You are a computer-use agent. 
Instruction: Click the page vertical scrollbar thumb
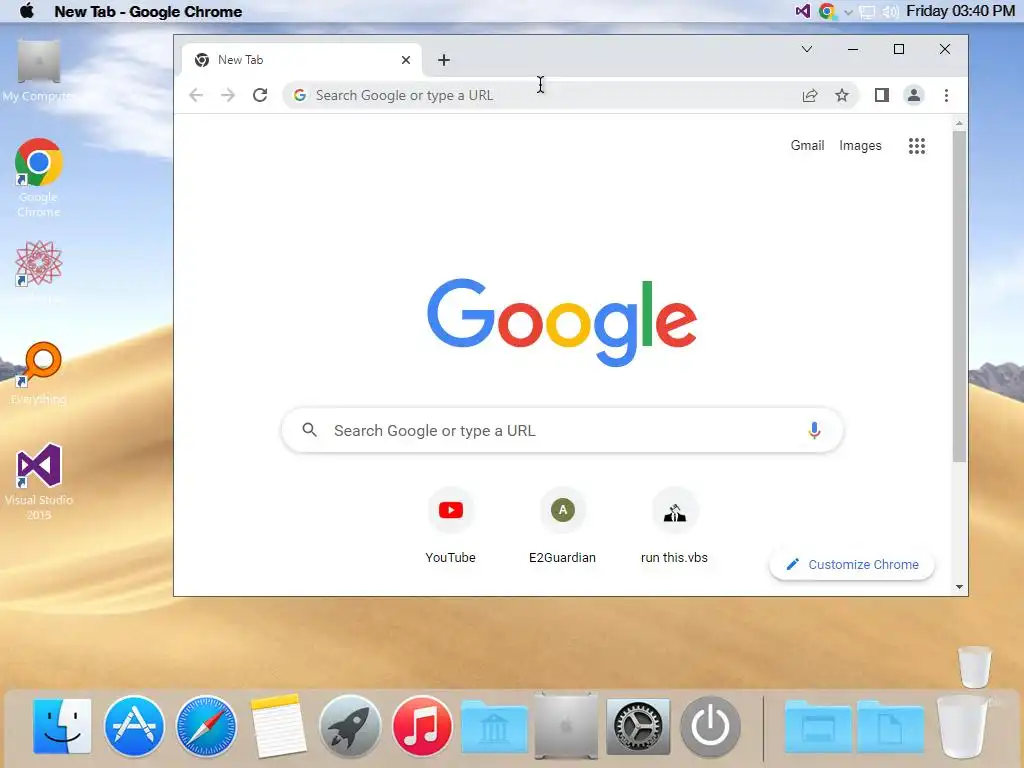pyautogui.click(x=959, y=296)
